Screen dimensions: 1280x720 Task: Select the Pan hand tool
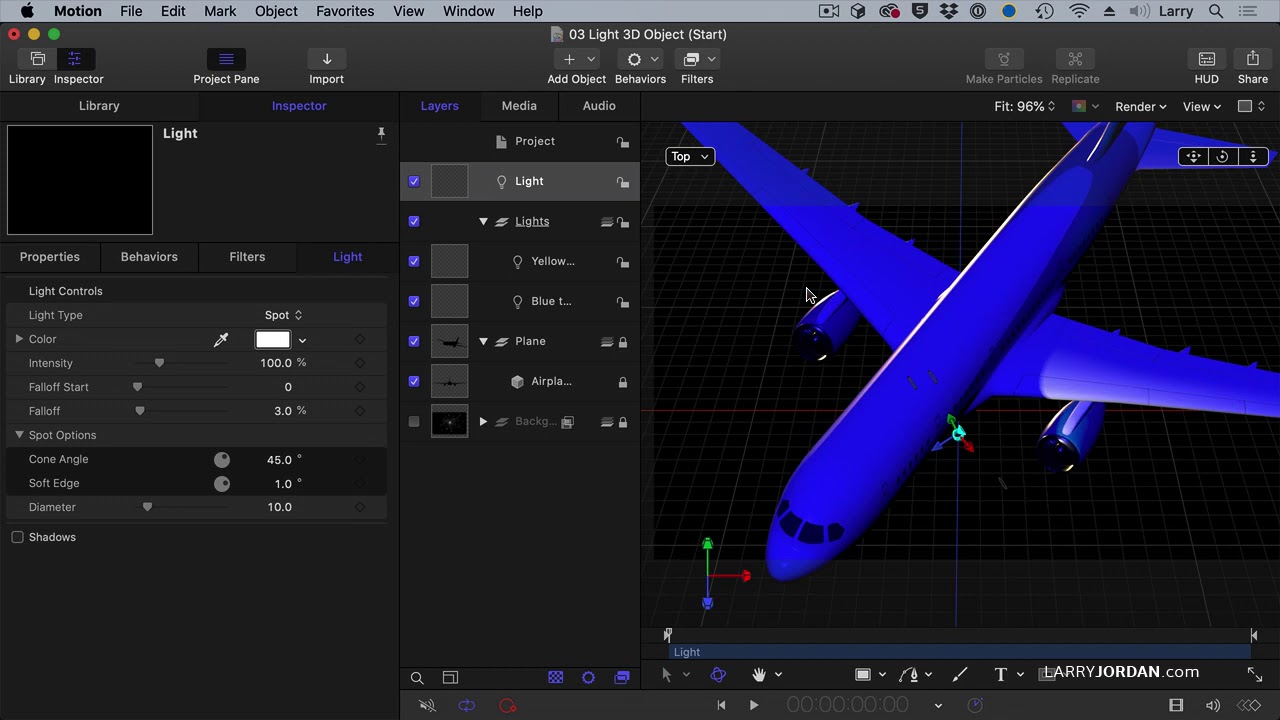click(759, 675)
